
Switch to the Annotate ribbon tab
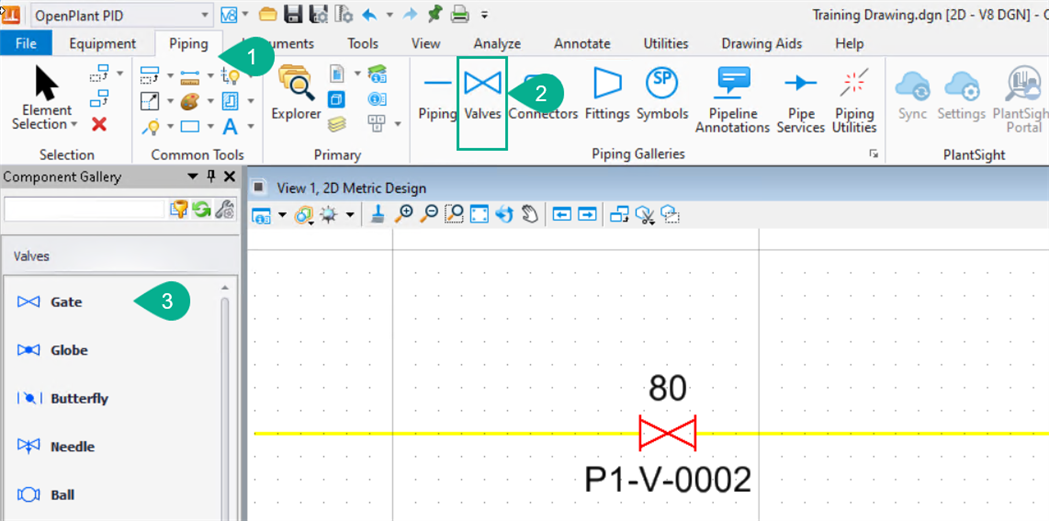point(582,43)
